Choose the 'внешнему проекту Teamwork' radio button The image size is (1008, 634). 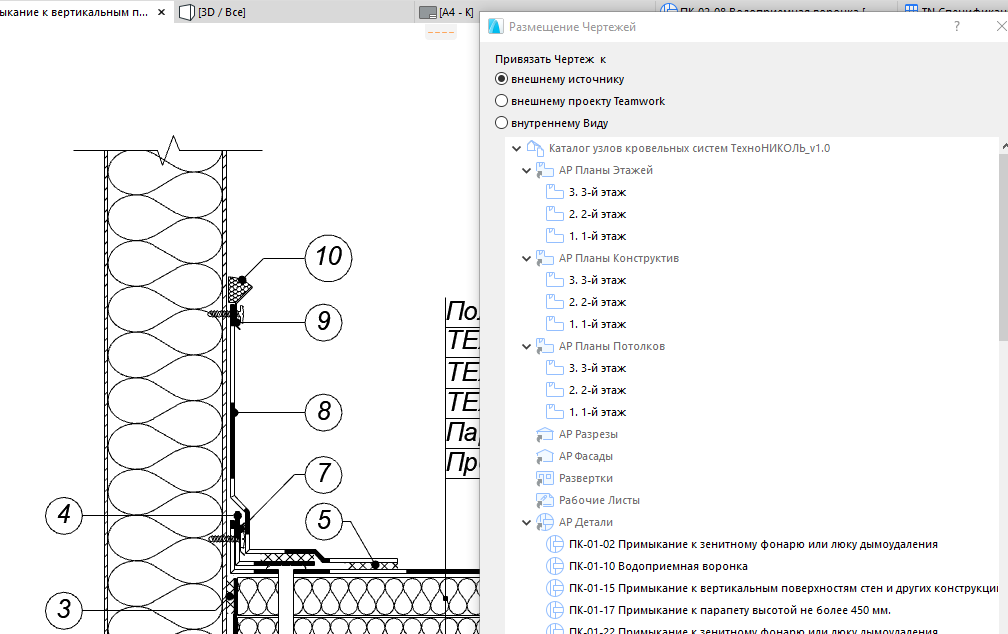502,101
